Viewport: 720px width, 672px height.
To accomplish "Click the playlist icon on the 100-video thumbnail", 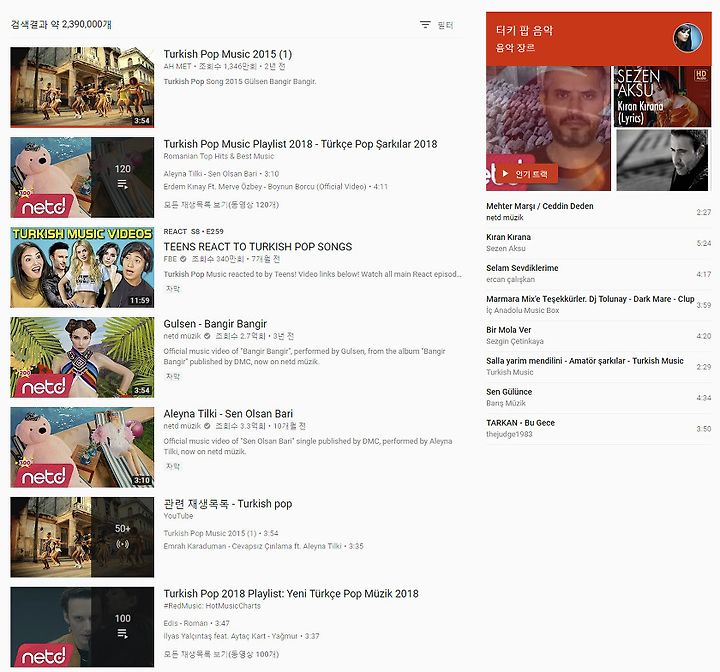I will coord(123,634).
